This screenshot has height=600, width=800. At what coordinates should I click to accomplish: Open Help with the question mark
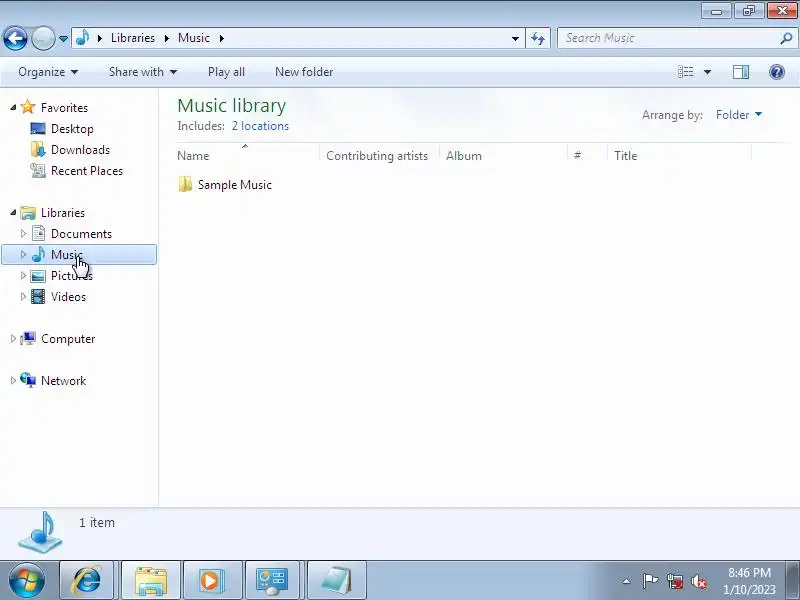(x=777, y=72)
